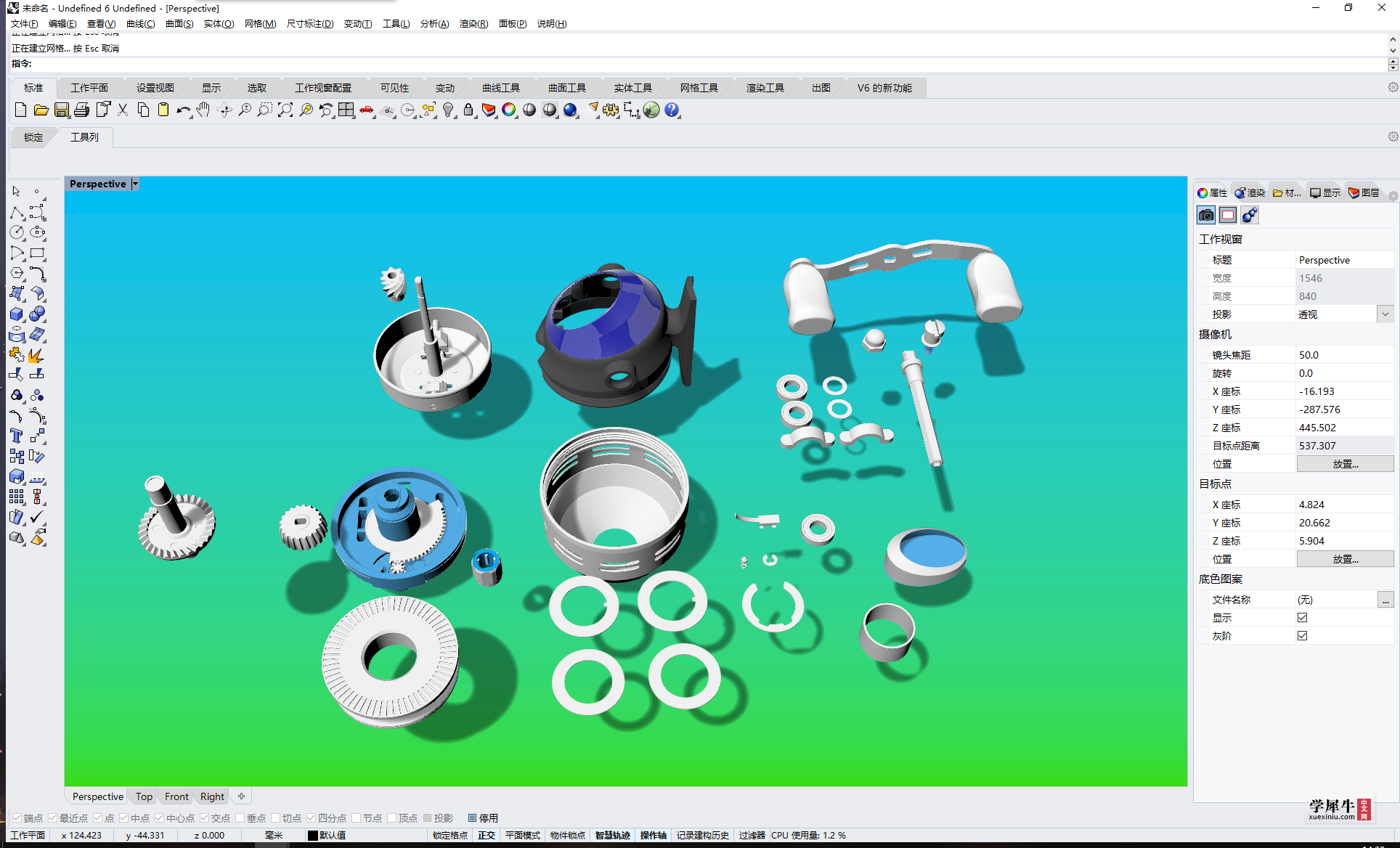
Task: Open the 渲染(R) menu
Action: tap(473, 23)
